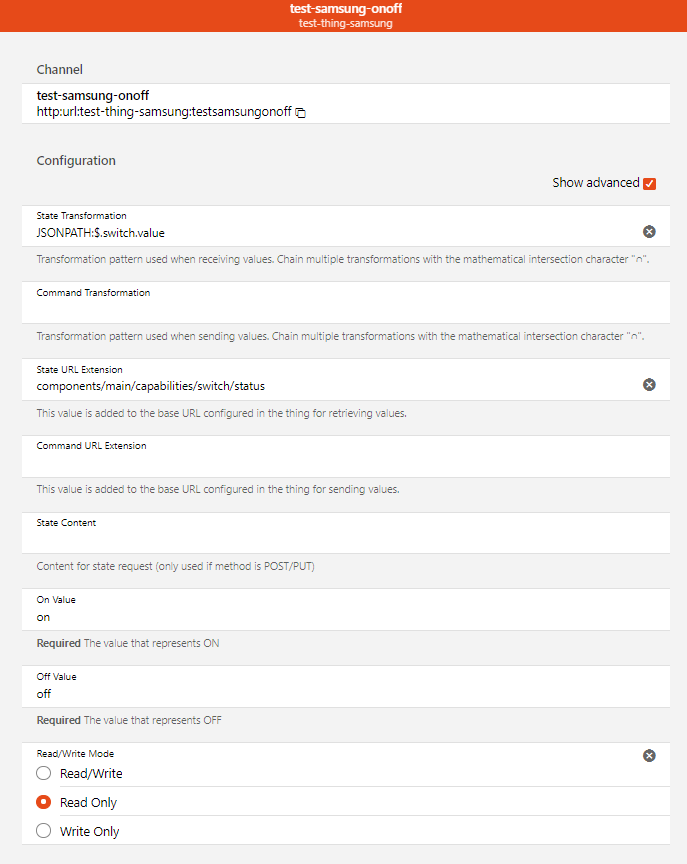Clear the State Transformation field
This screenshot has height=864, width=687.
click(649, 232)
